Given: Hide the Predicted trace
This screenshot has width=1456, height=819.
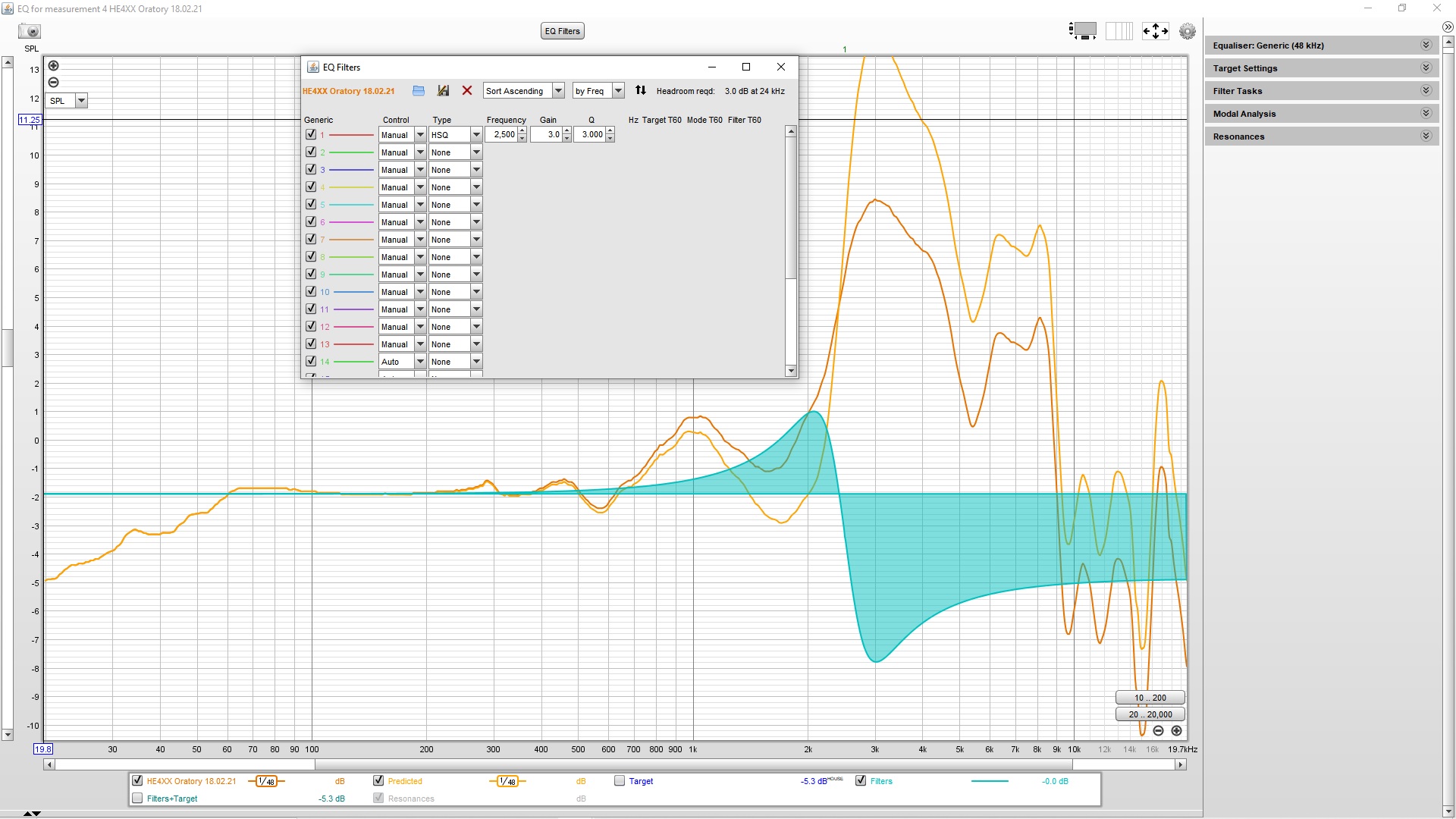Looking at the screenshot, I should pyautogui.click(x=378, y=780).
